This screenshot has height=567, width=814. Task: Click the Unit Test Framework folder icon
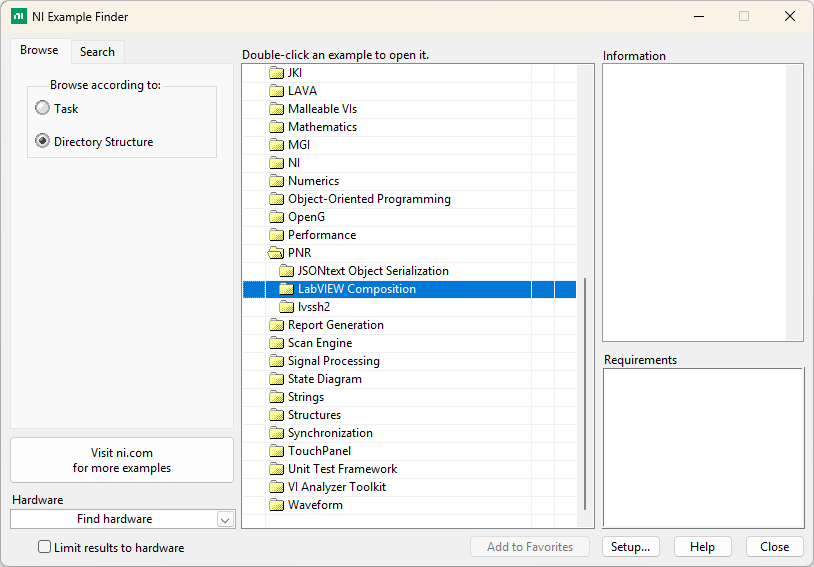click(276, 469)
